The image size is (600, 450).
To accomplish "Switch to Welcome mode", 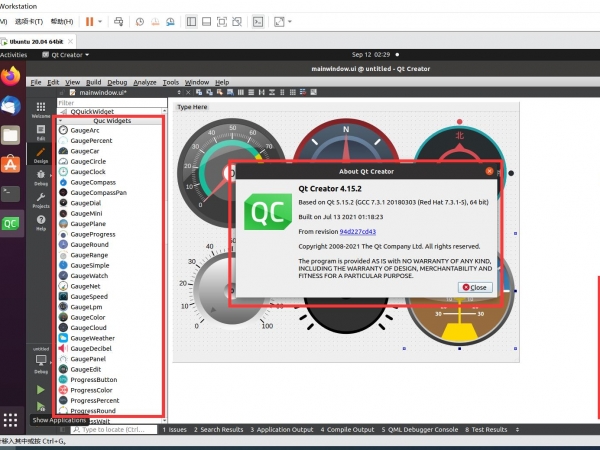I will click(x=41, y=109).
